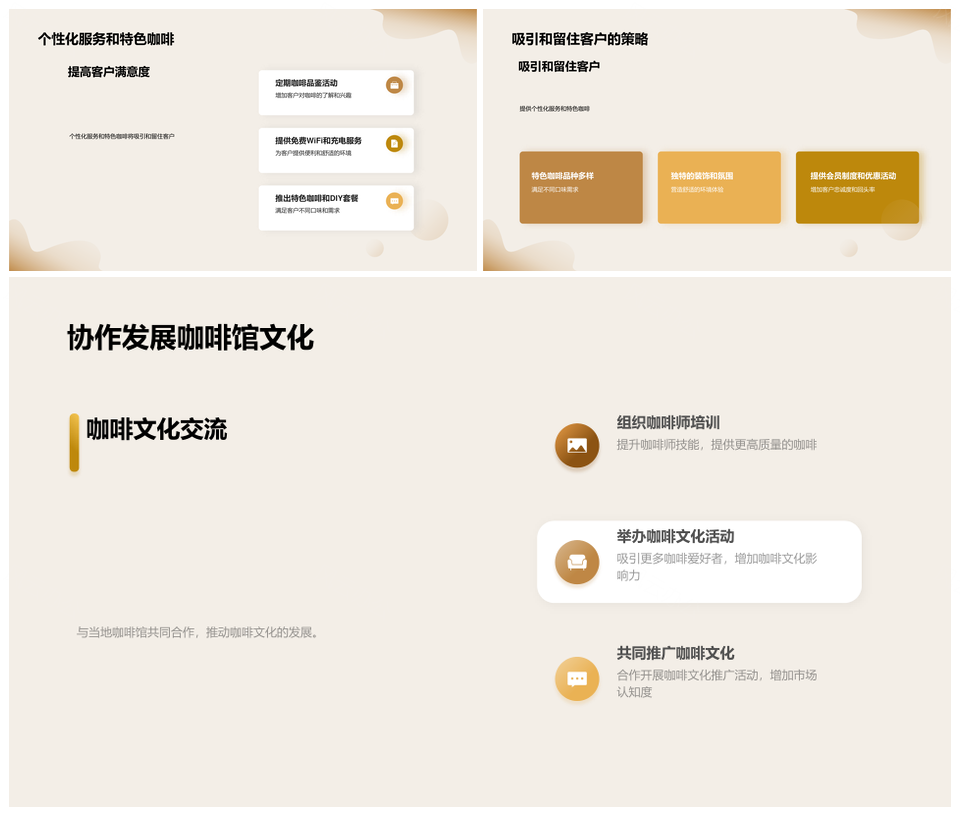Select the 独特的装饰和氛围 light orange card
The image size is (960, 816).
(719, 187)
